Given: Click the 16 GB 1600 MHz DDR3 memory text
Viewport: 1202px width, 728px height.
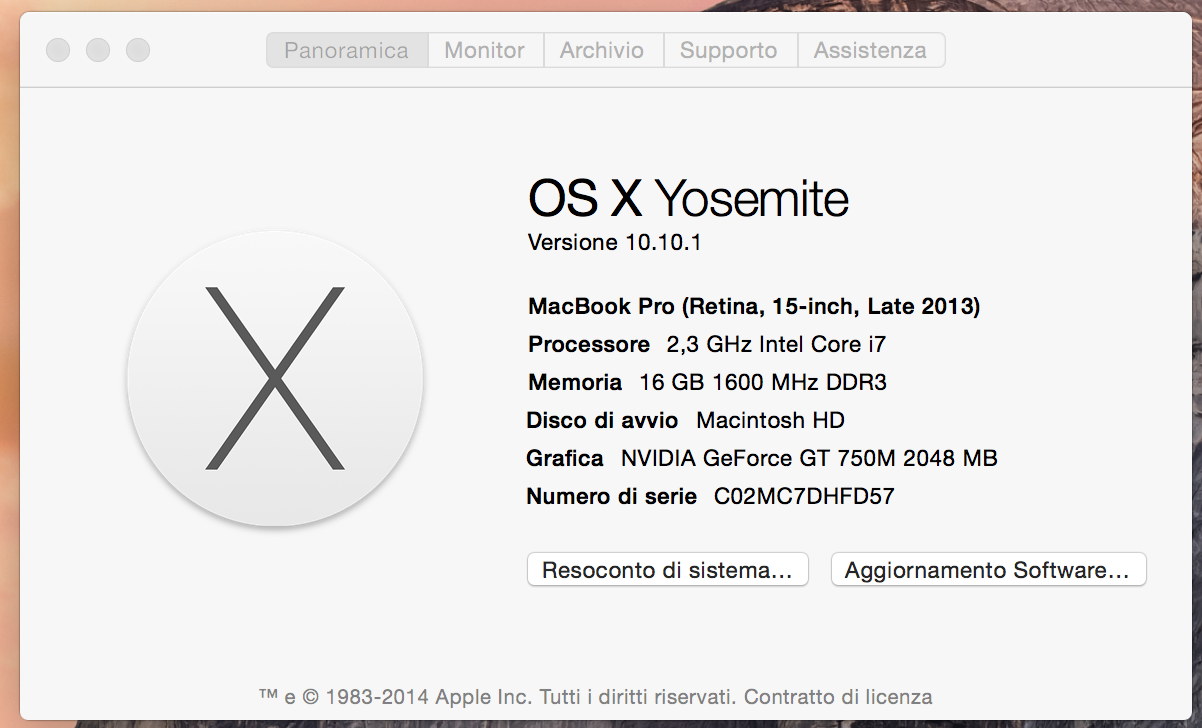Looking at the screenshot, I should click(763, 382).
